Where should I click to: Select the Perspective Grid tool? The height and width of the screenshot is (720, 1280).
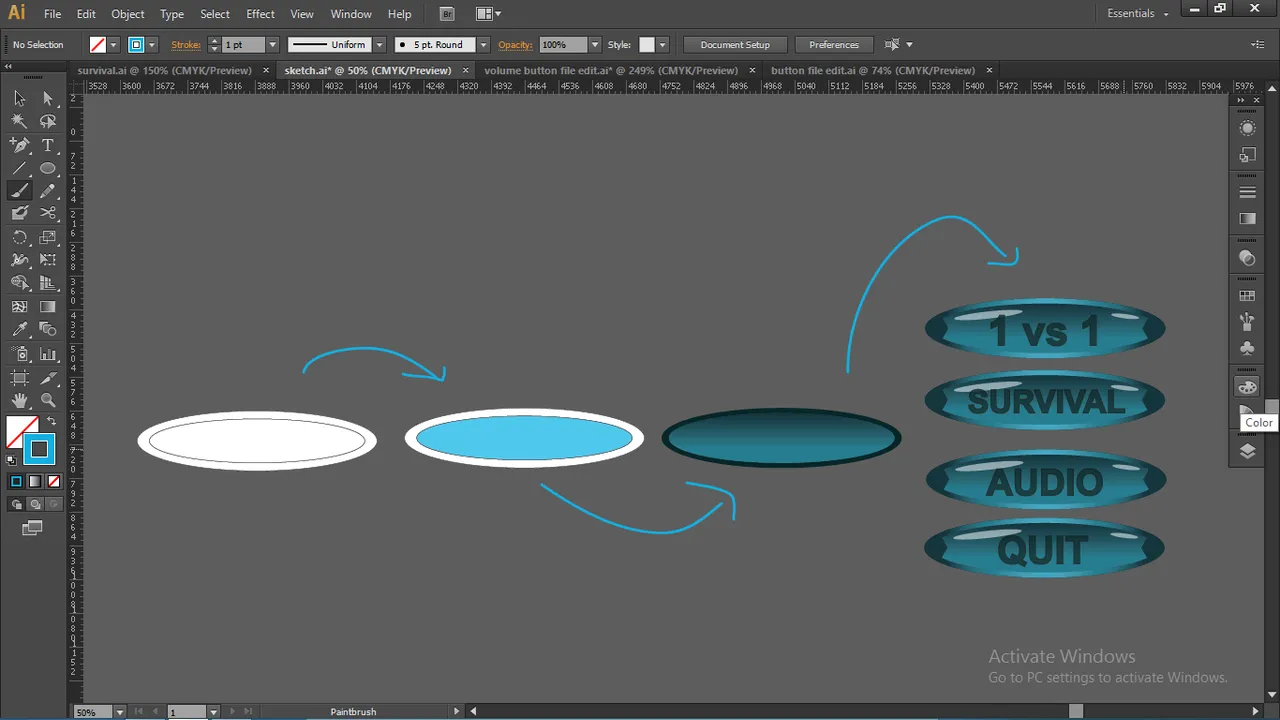tap(47, 283)
